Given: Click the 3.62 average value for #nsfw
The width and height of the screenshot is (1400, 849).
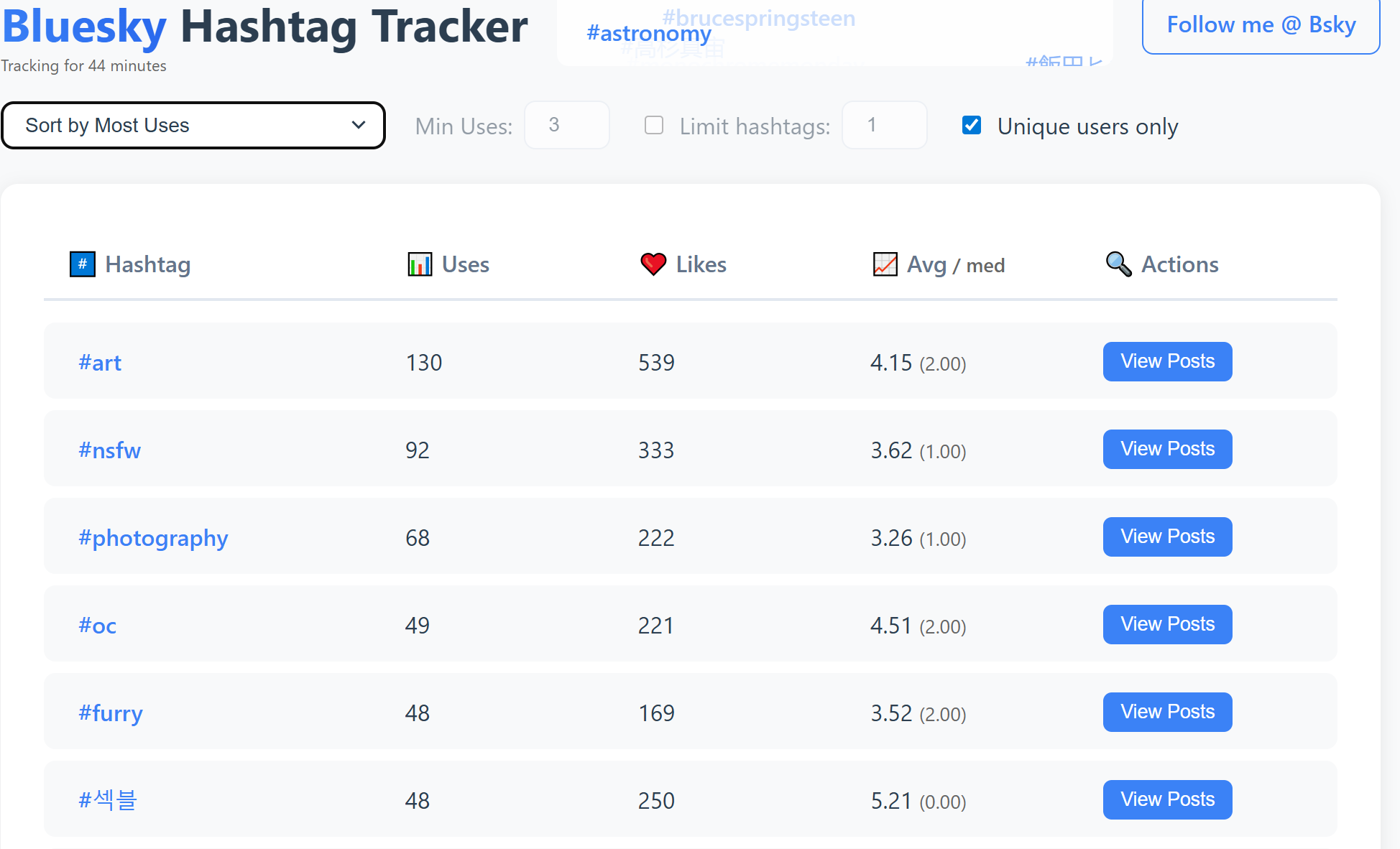Looking at the screenshot, I should click(x=891, y=450).
